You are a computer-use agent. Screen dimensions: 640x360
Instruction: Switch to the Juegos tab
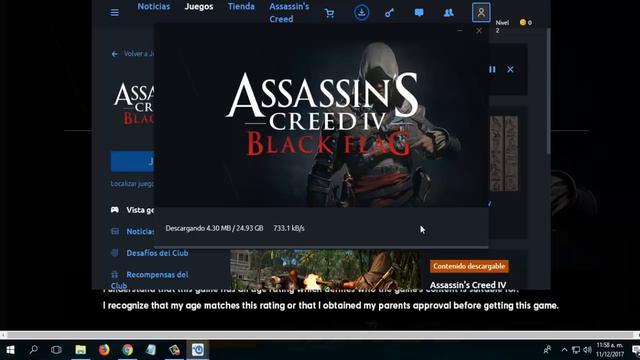(x=199, y=7)
